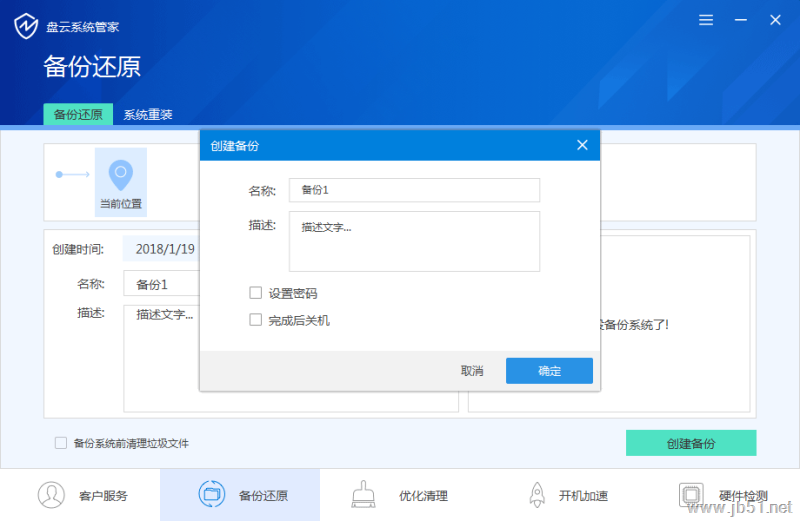Screen dimensions: 800x521
Task: Check 备份系统前清理垃圾文件 option
Action: click(61, 442)
